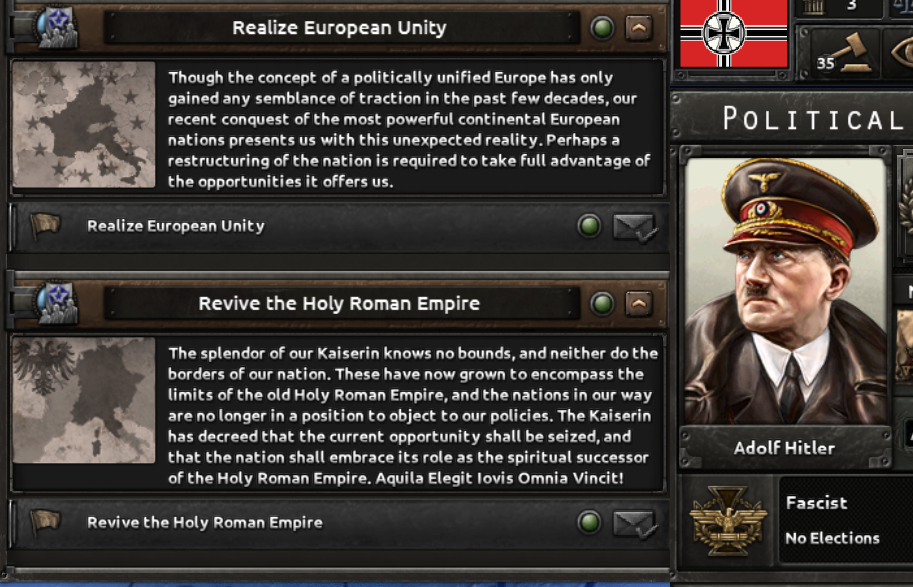Click the flag icon beside Revive Holy Roman Empire decision
The height and width of the screenshot is (587, 913).
[x=45, y=522]
